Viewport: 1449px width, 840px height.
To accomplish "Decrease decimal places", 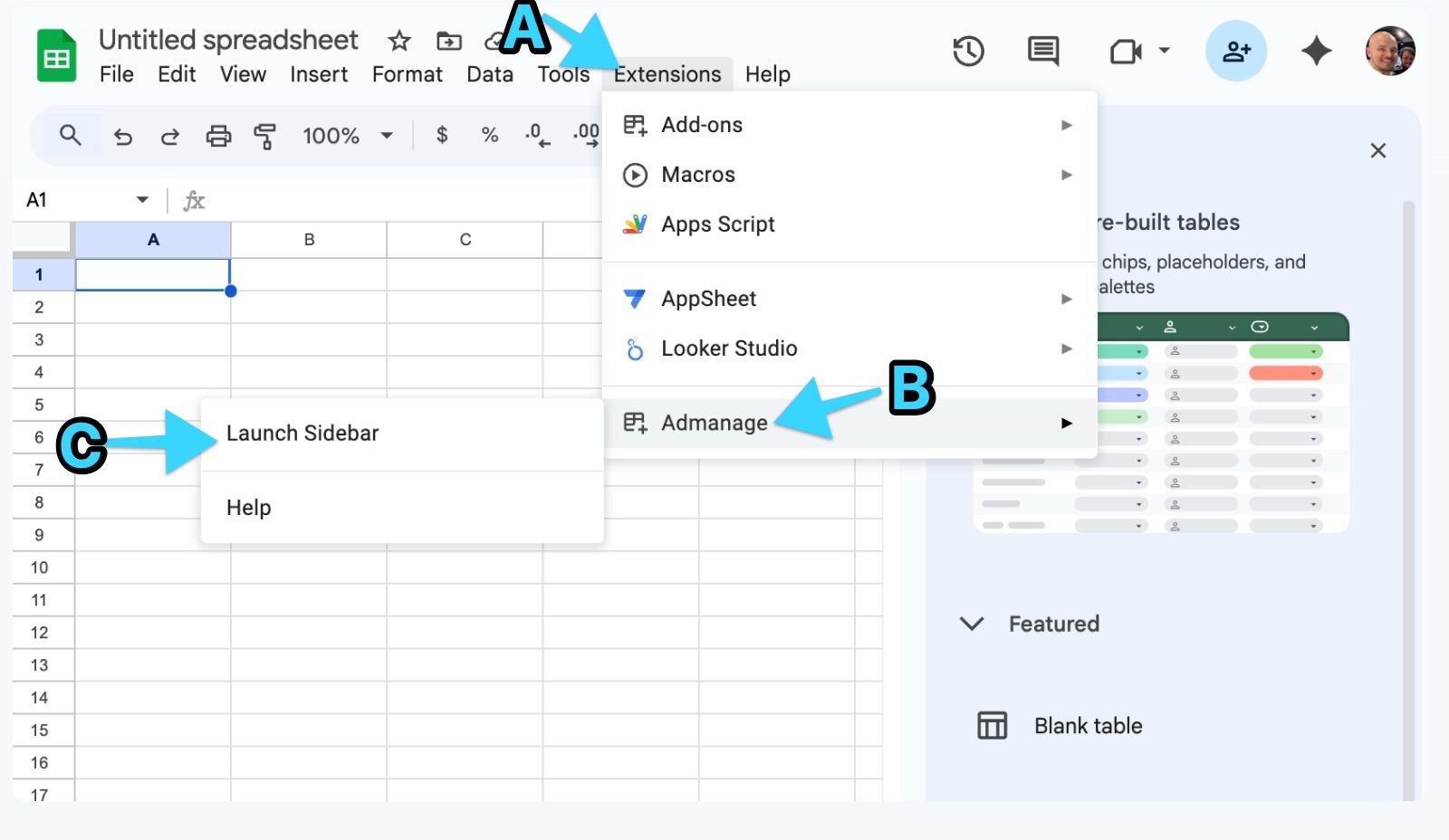I will tap(537, 136).
